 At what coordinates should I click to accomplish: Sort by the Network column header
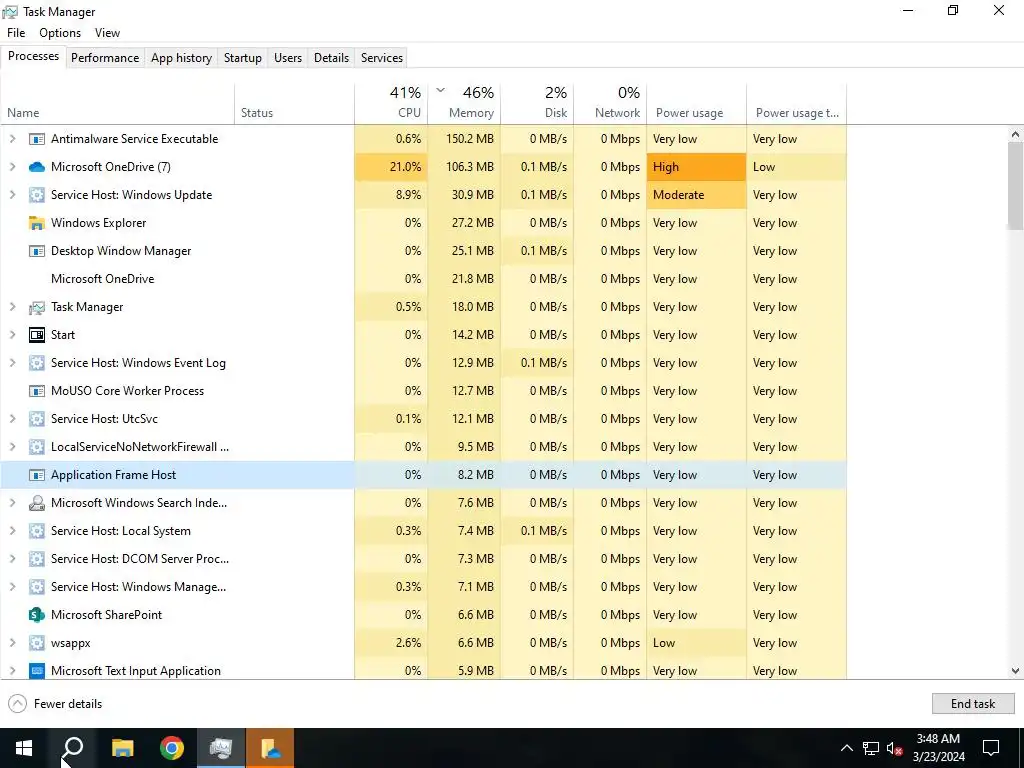point(611,103)
